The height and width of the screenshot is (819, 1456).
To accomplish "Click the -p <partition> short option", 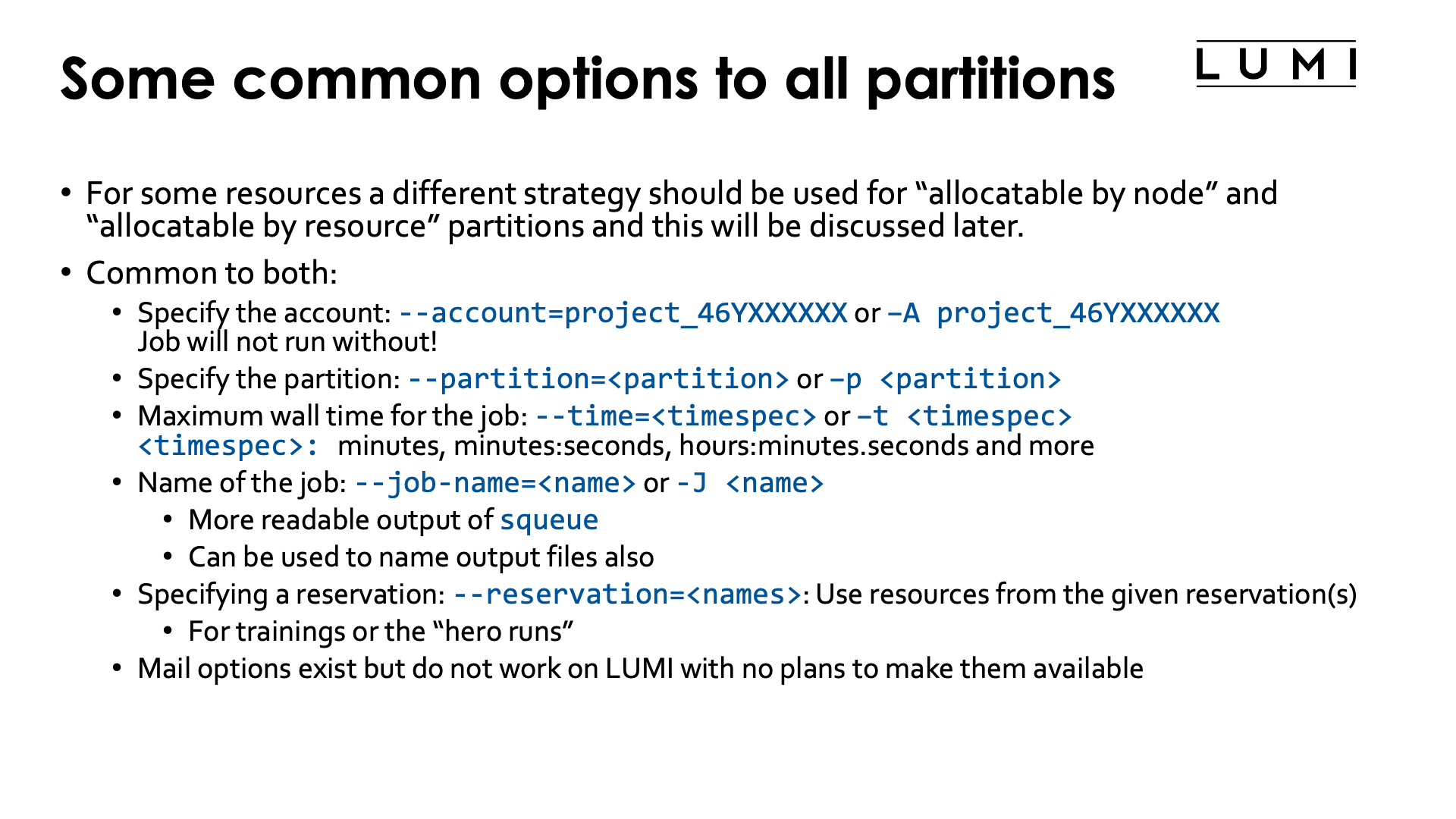I will coord(945,379).
